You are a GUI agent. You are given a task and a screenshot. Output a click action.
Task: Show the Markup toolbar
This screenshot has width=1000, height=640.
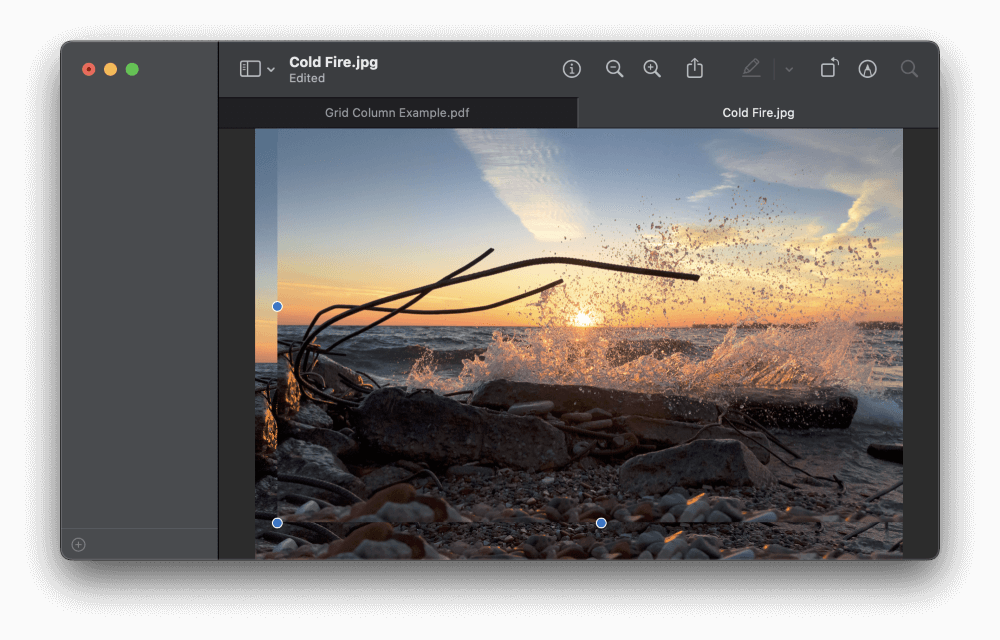coord(867,68)
